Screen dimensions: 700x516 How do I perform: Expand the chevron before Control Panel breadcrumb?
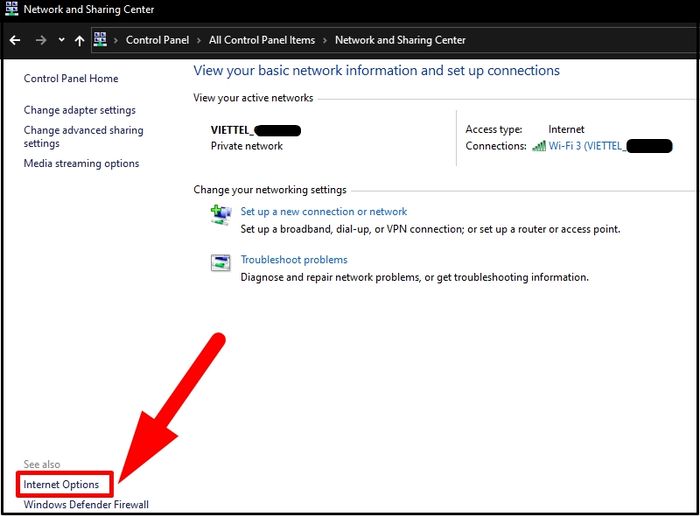[116, 41]
